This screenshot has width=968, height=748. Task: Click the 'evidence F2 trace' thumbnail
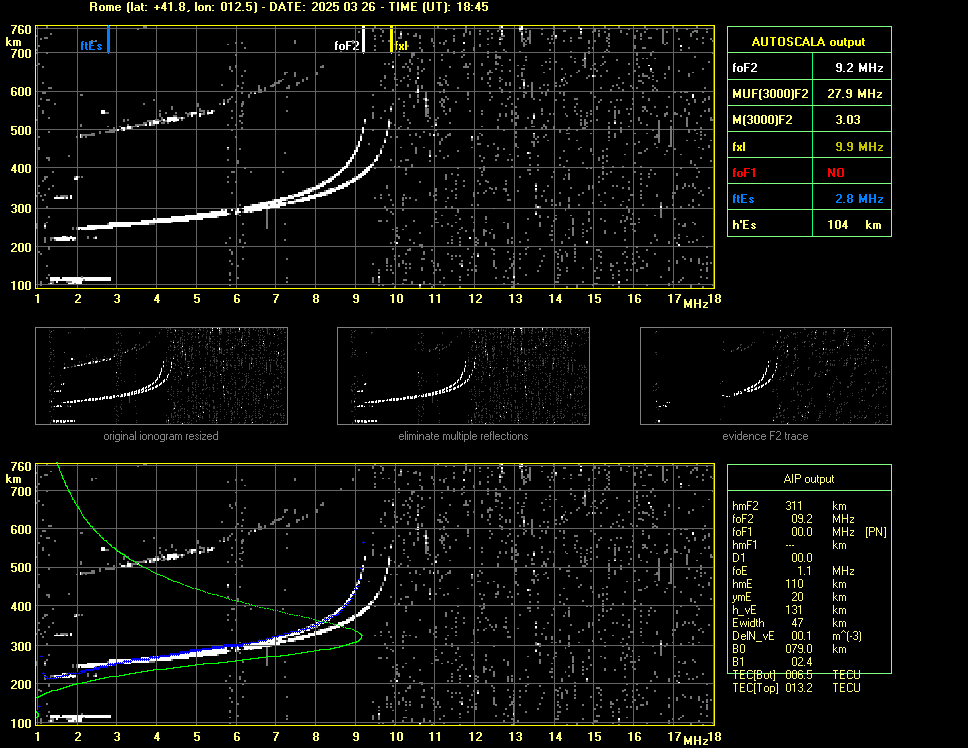(x=766, y=376)
